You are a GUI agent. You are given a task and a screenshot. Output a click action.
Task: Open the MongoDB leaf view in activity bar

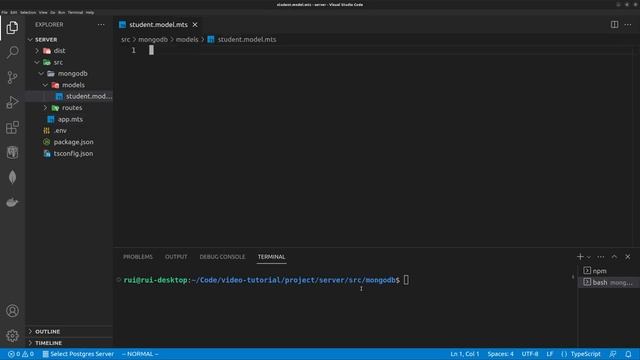click(12, 177)
